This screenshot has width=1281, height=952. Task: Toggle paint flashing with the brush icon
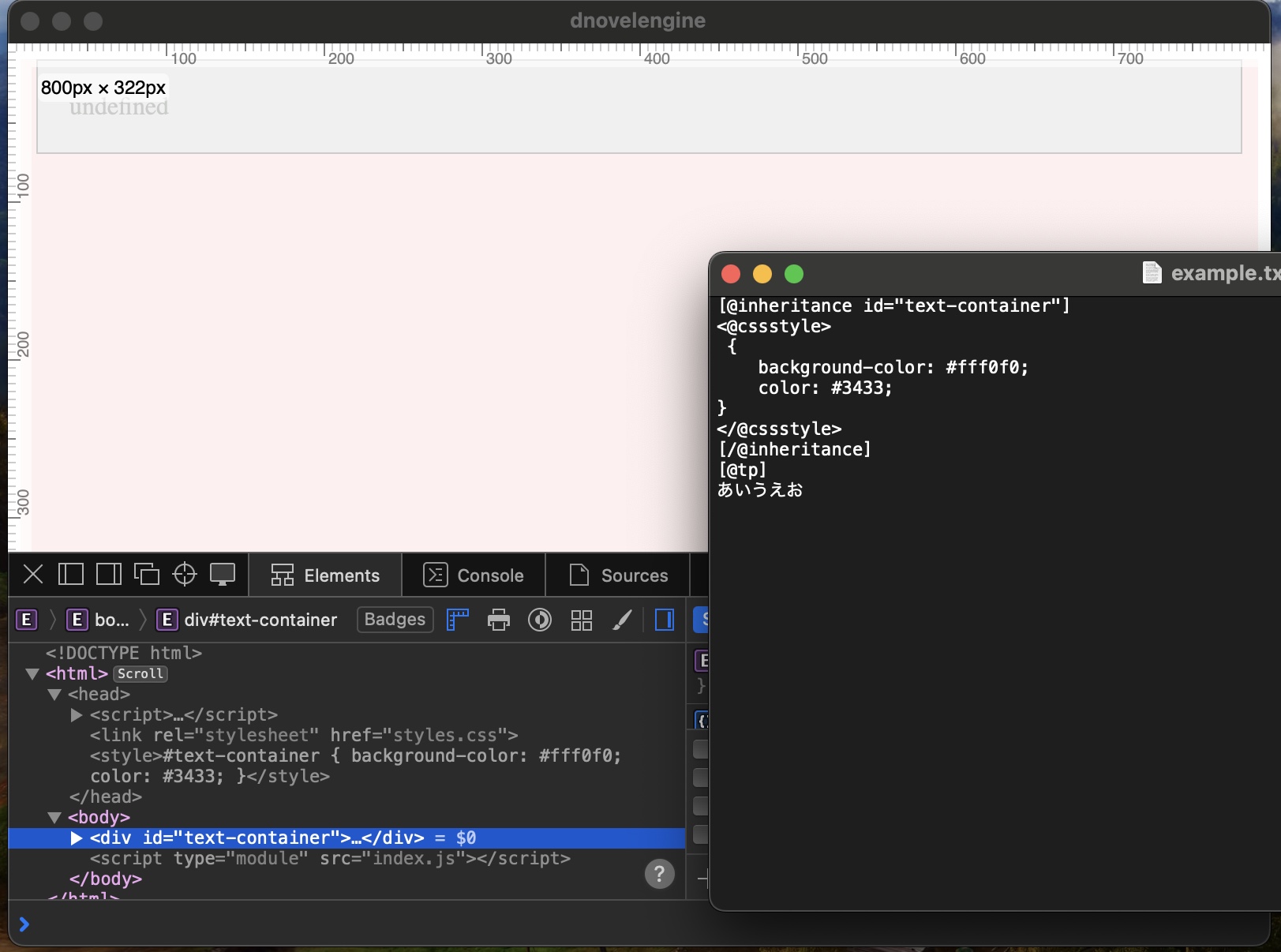pos(623,620)
